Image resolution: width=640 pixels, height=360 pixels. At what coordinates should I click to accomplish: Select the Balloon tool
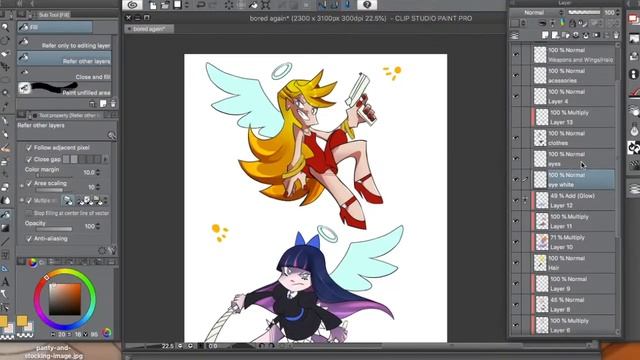(5, 294)
